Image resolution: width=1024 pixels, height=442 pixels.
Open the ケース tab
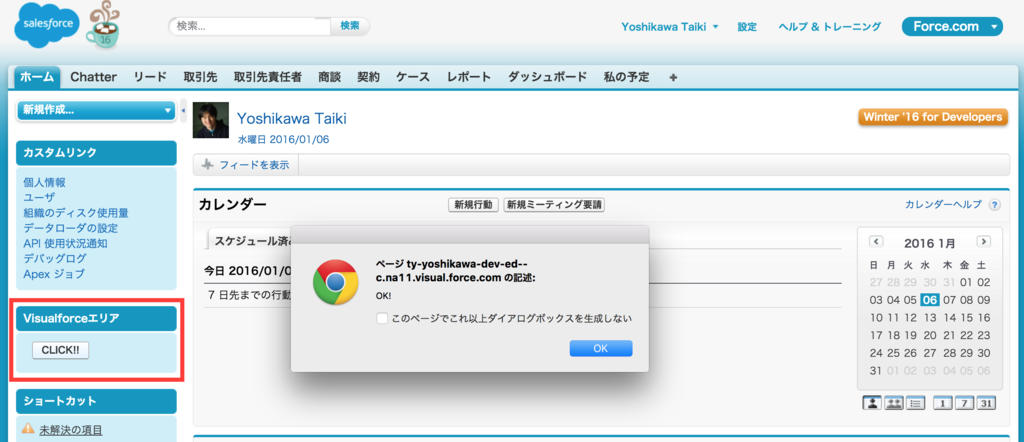(x=413, y=77)
